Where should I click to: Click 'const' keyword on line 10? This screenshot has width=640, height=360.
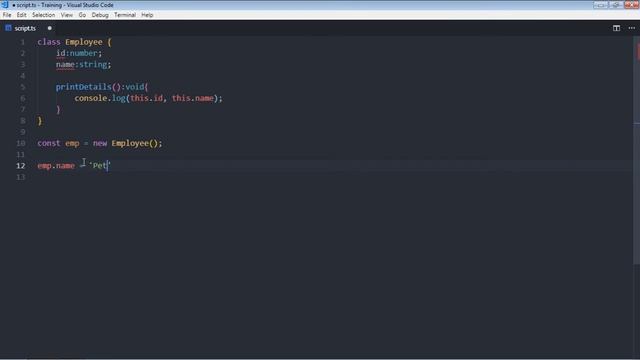[49, 143]
